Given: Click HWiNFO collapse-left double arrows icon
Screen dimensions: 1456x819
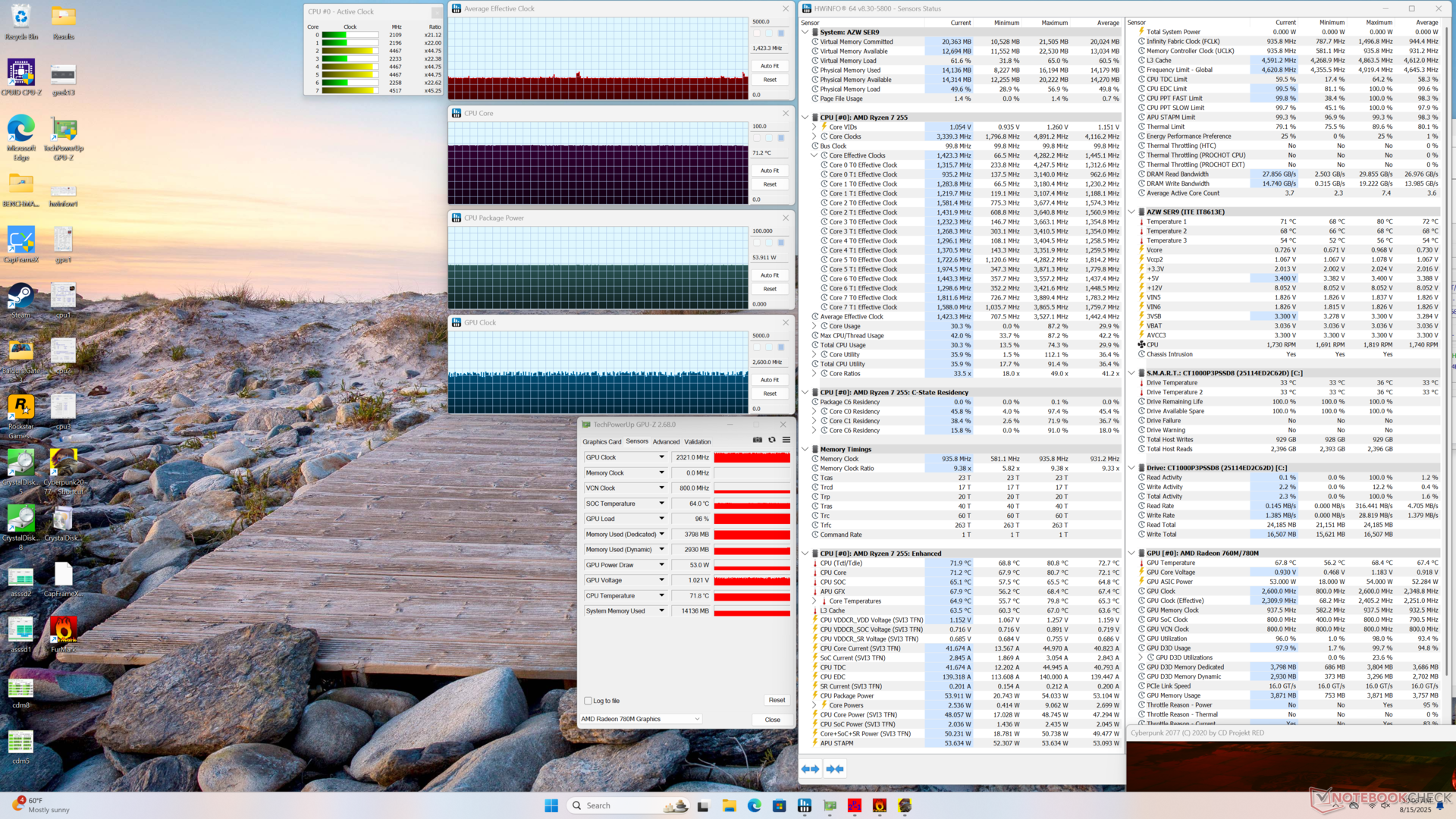Looking at the screenshot, I should pyautogui.click(x=810, y=769).
